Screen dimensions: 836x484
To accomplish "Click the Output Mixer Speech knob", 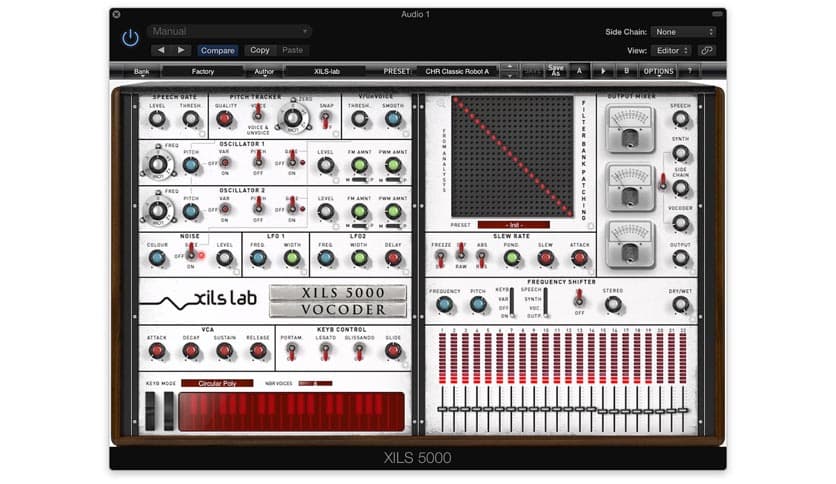I will (x=680, y=119).
